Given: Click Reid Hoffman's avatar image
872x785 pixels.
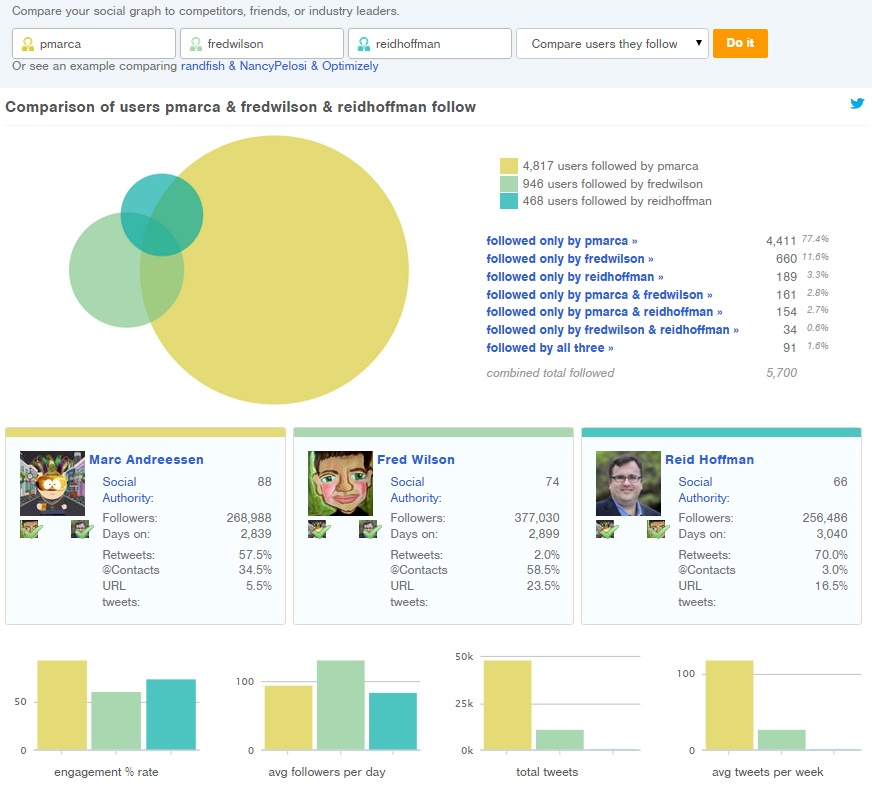Looking at the screenshot, I should point(628,483).
